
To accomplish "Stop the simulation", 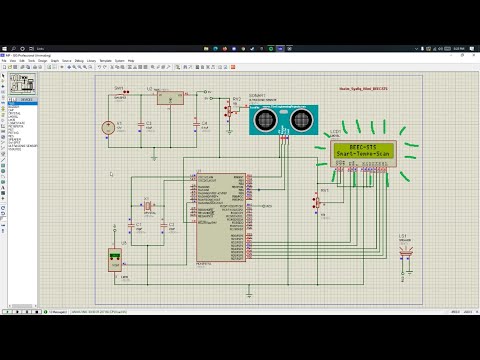I will [37, 312].
